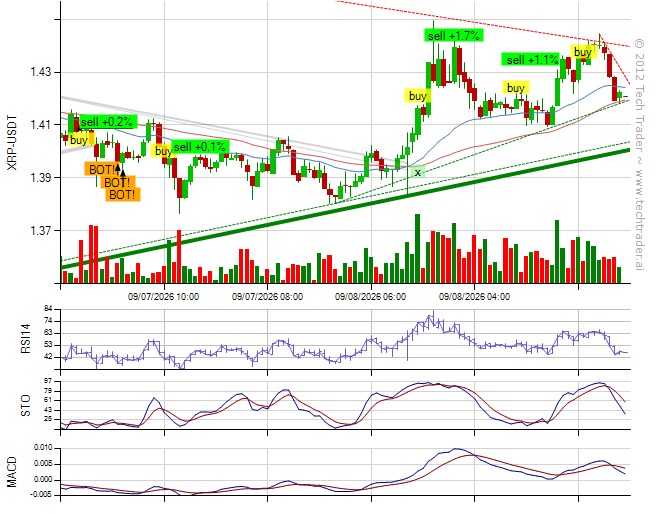Click the XRP-USDT axis title
Image resolution: width=657 pixels, height=514 pixels.
tap(13, 142)
